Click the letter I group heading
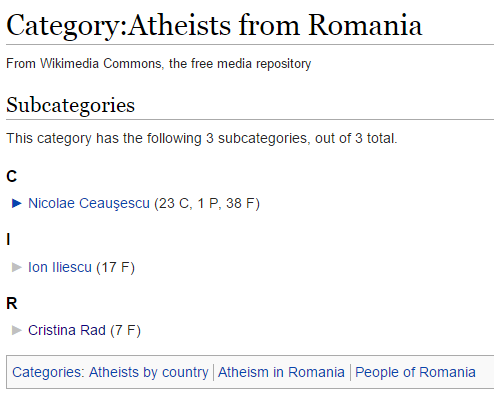Image resolution: width=494 pixels, height=397 pixels. pyautogui.click(x=8, y=239)
